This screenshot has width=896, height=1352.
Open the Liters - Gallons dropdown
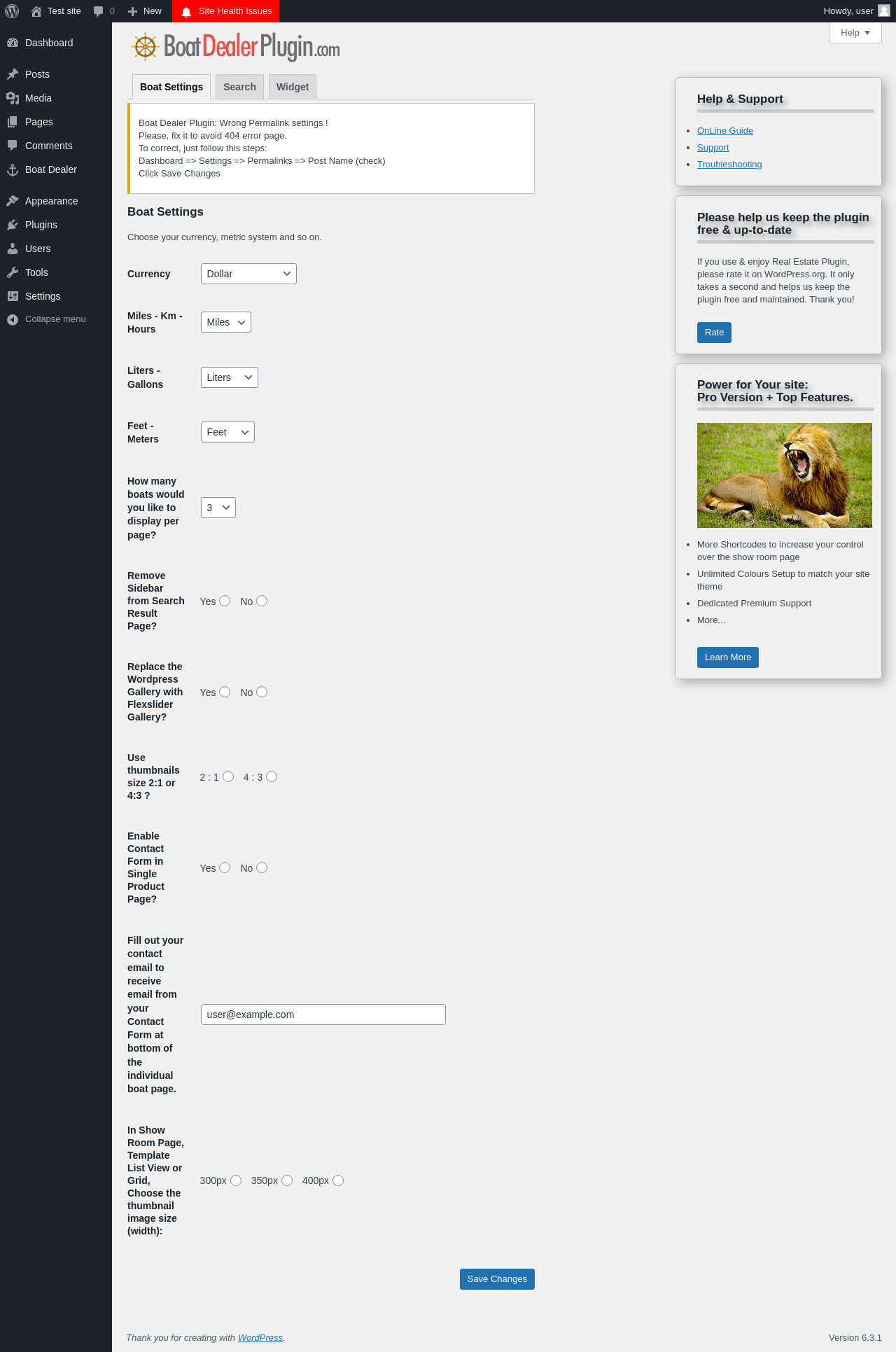(229, 377)
